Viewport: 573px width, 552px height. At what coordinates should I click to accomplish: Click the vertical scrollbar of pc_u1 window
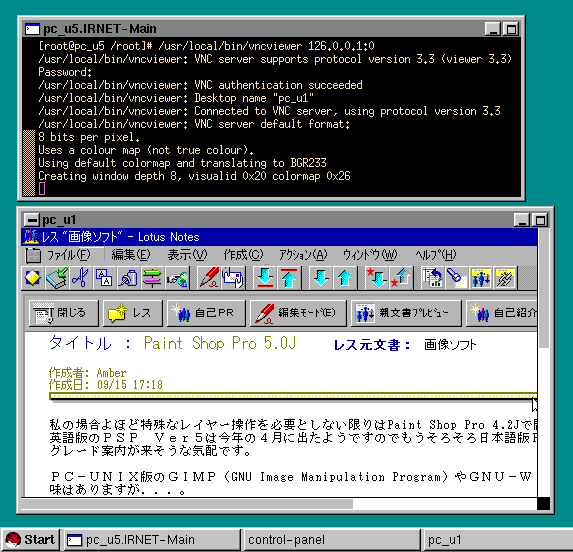coord(544,362)
